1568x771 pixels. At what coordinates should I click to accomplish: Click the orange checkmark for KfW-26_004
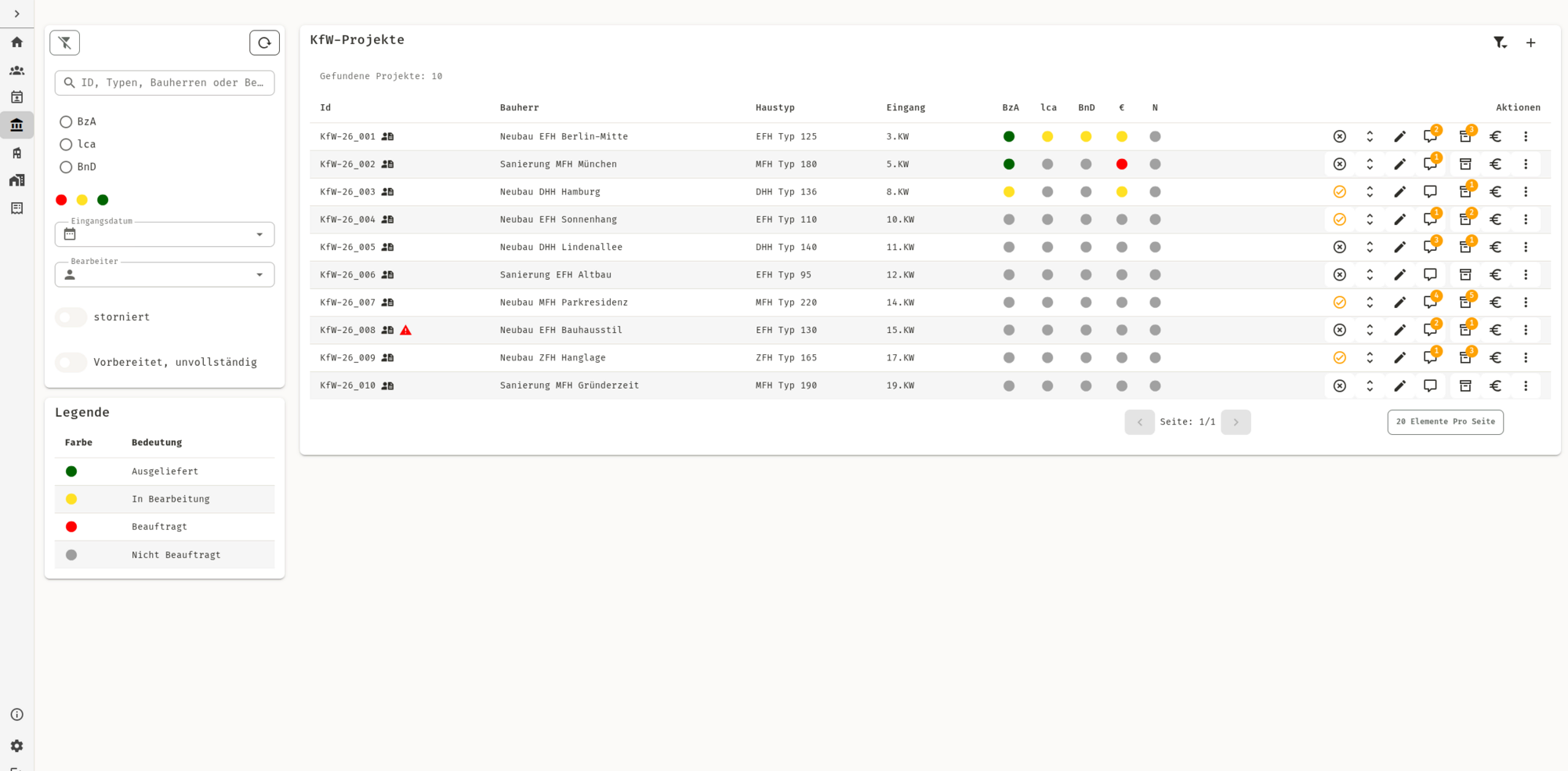click(x=1340, y=220)
